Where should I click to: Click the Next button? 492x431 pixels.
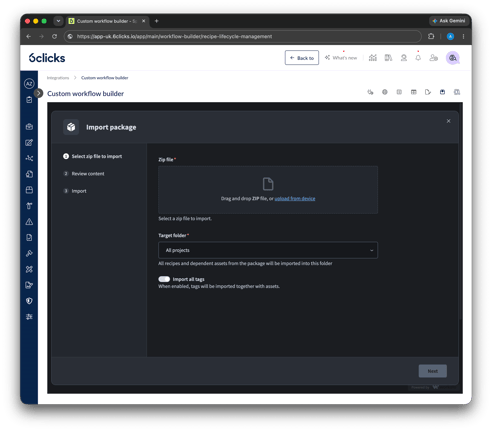coord(432,371)
